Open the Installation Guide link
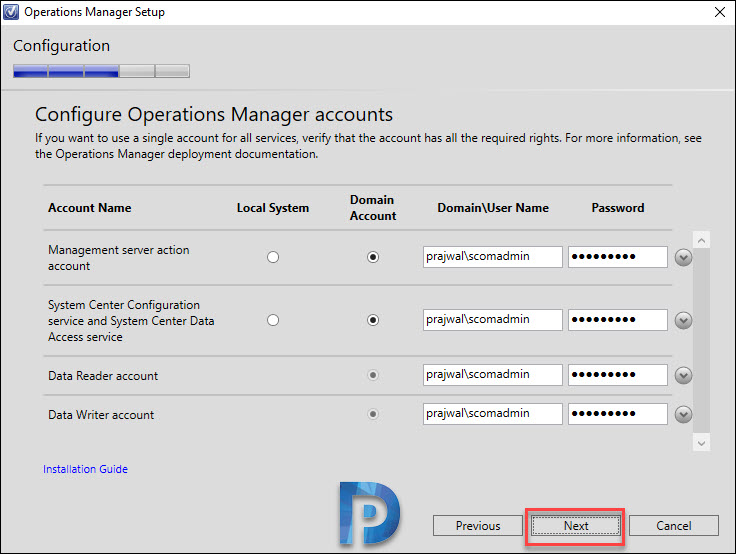736x554 pixels. tap(85, 469)
